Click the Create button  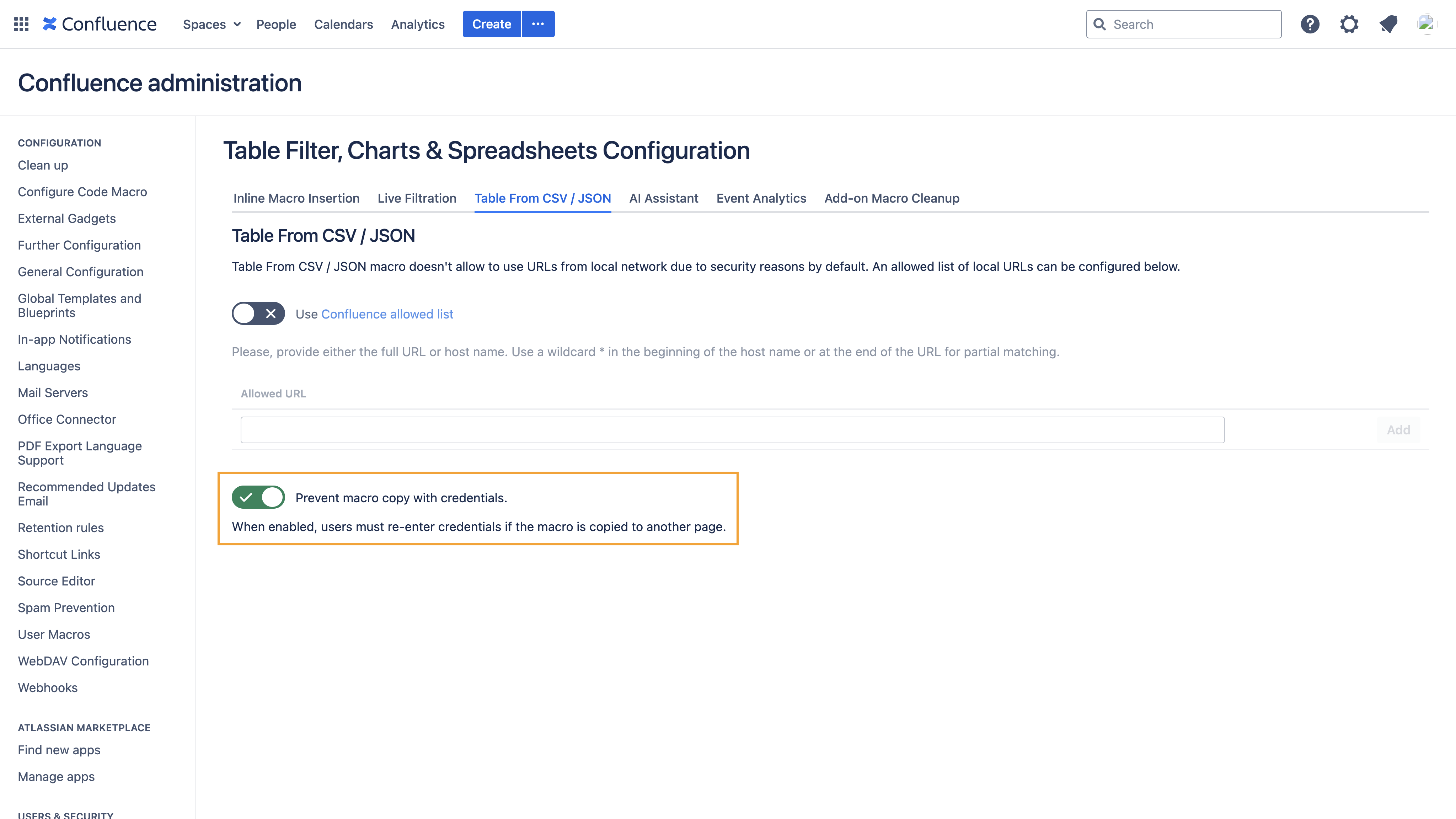pos(492,24)
